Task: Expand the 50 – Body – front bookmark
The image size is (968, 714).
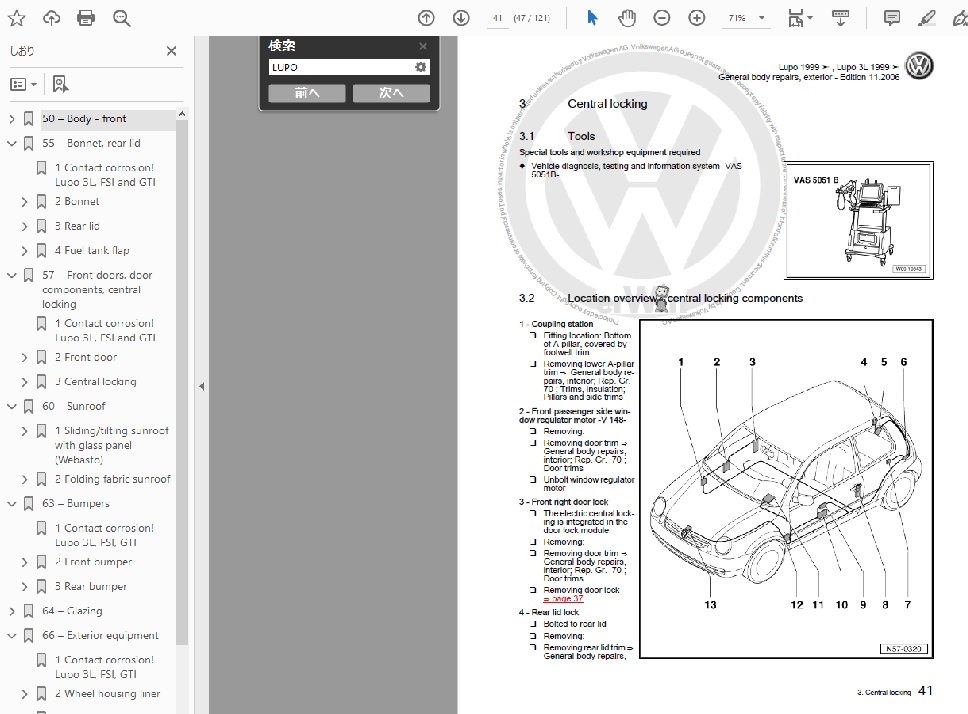Action: tap(11, 118)
